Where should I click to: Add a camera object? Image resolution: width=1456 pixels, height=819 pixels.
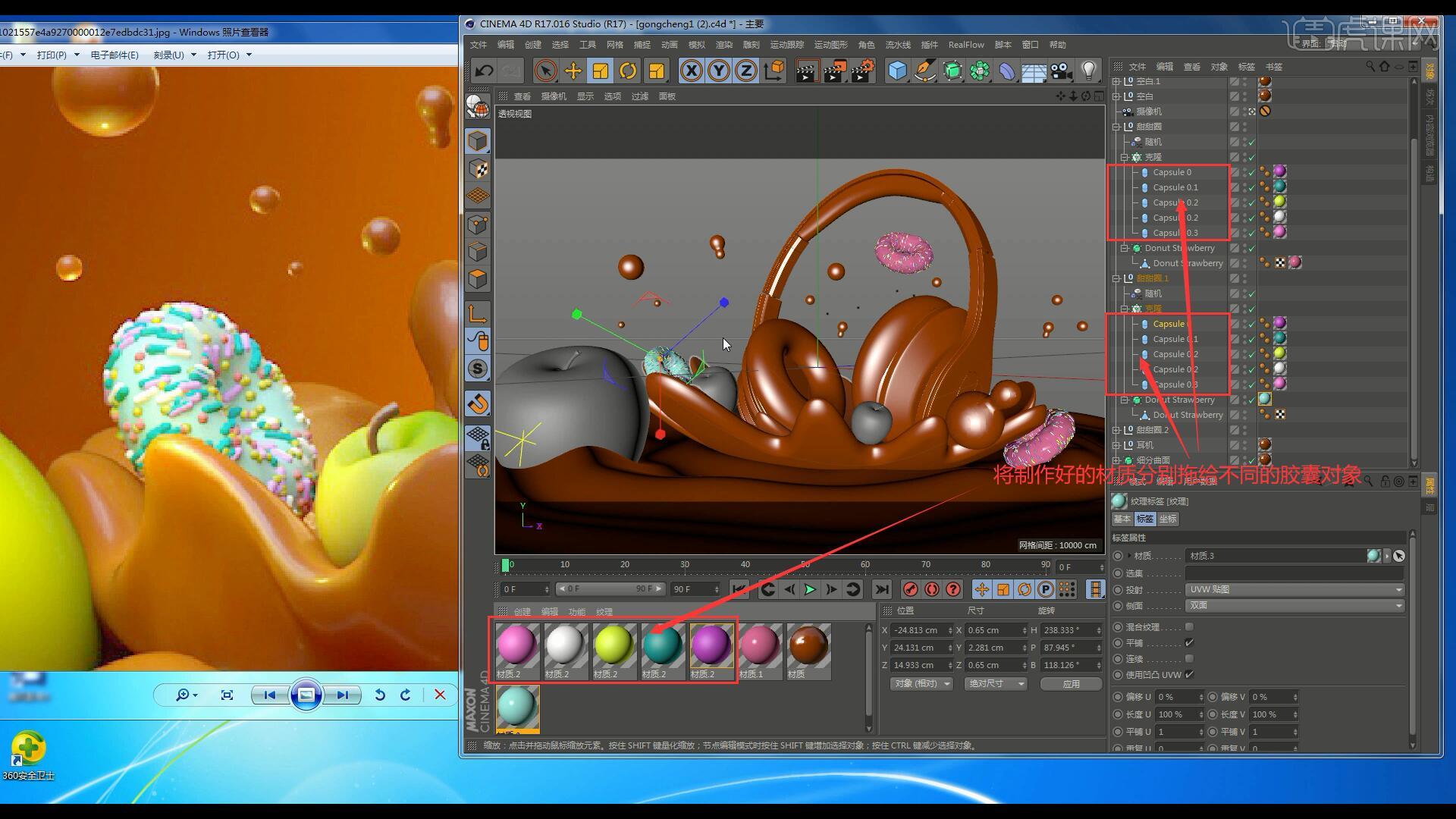pos(1062,71)
